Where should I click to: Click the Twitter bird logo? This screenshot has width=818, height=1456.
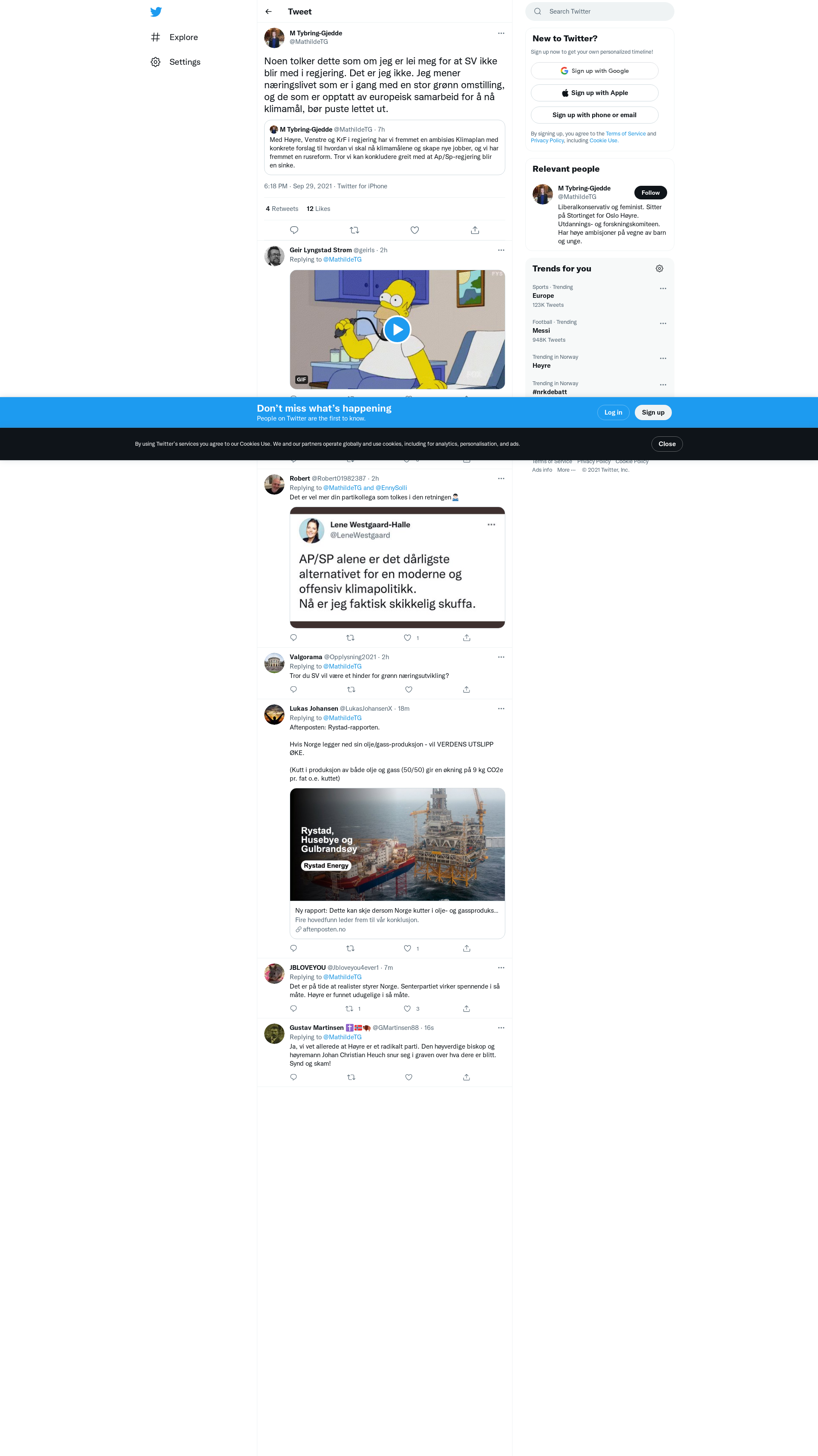click(x=156, y=12)
